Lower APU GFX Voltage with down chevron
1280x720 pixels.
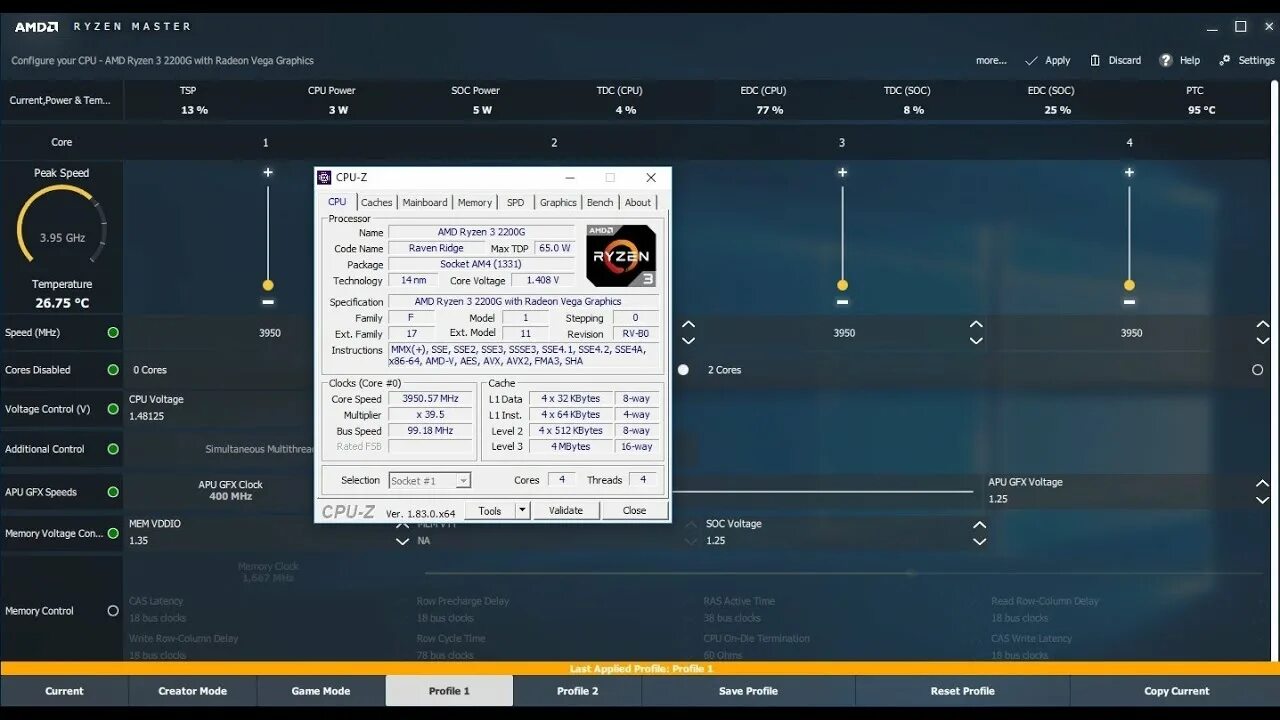tap(1263, 499)
